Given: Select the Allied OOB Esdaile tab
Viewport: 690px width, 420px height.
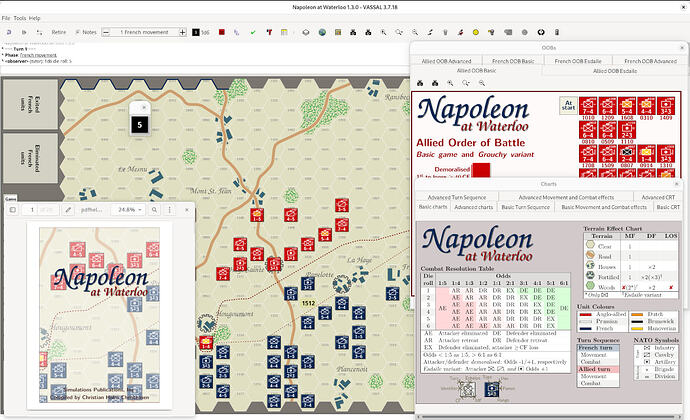Looking at the screenshot, I should pyautogui.click(x=615, y=70).
